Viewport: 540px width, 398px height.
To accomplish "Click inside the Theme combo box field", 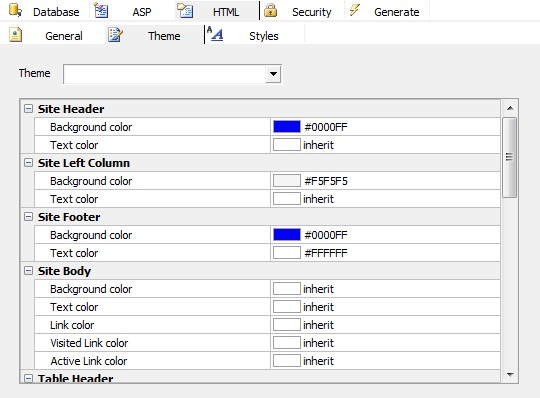I will pos(165,74).
